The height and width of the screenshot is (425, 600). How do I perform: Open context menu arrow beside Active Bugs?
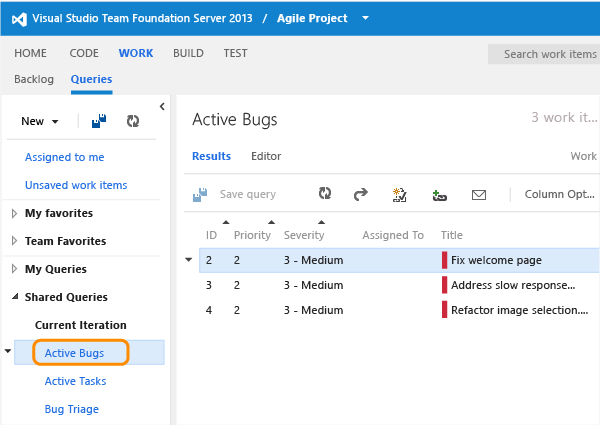8,351
